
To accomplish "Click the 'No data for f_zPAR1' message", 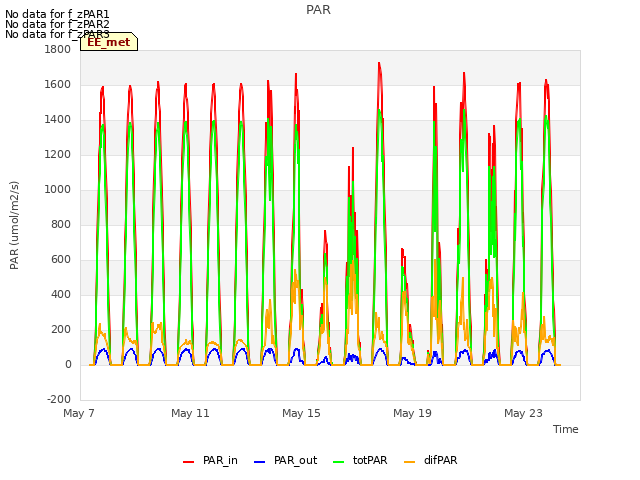I will coord(57,15).
